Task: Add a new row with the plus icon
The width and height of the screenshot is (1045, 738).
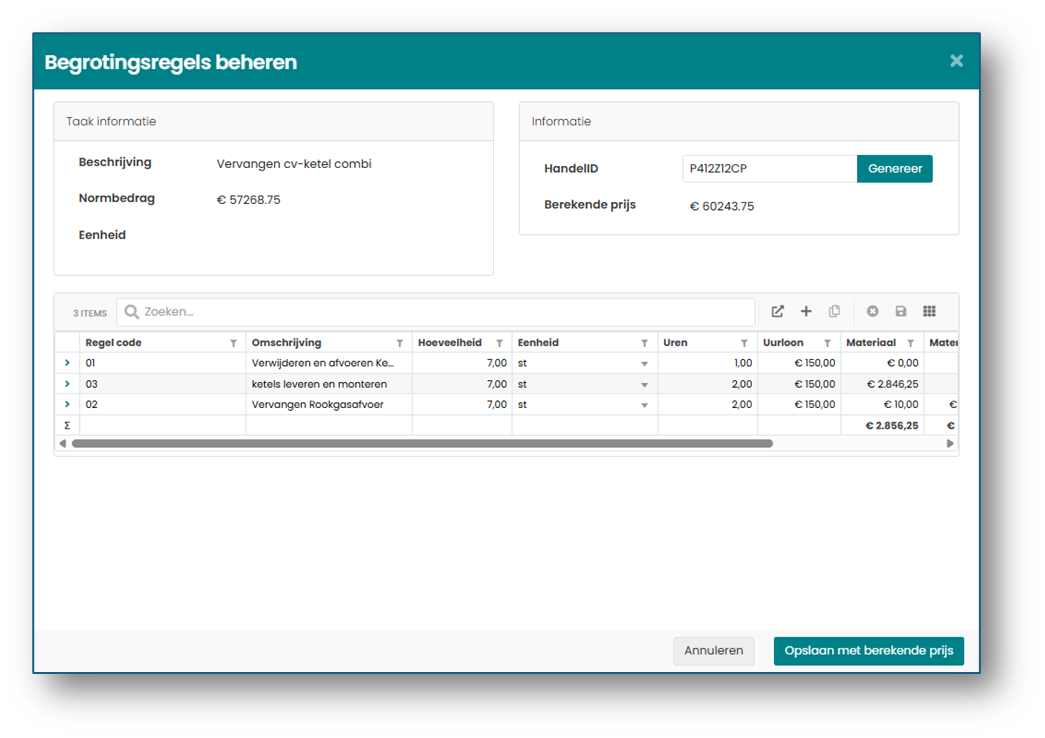Action: click(x=806, y=311)
